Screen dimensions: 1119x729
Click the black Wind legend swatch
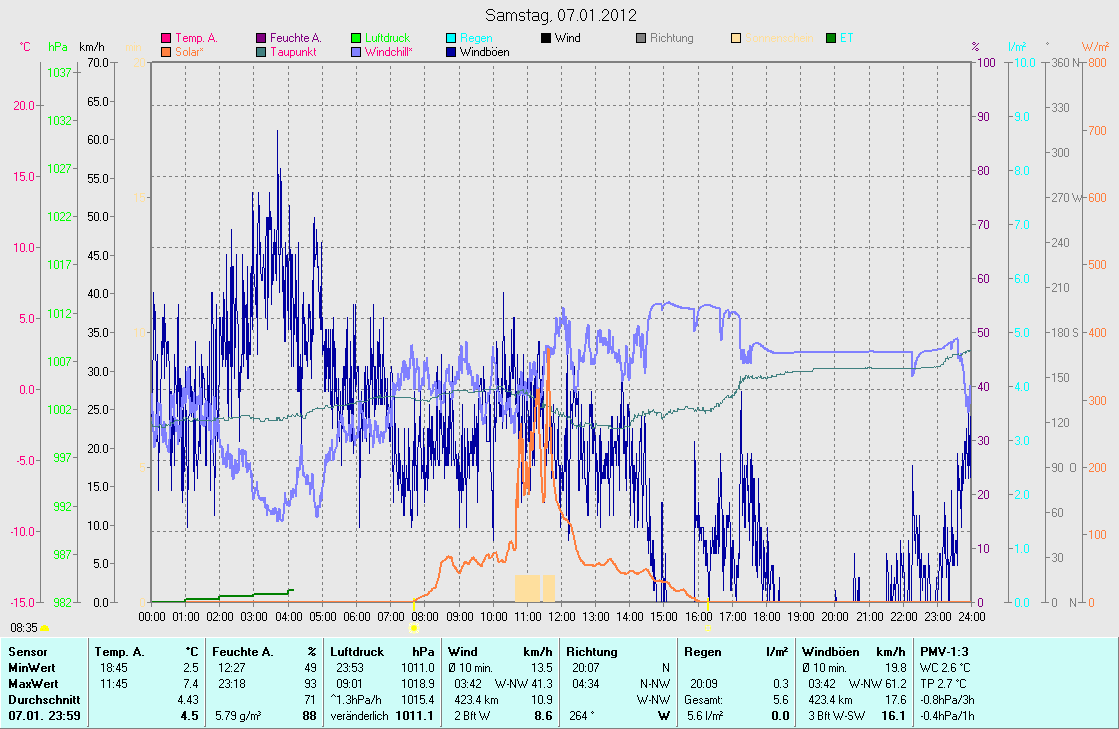point(546,38)
